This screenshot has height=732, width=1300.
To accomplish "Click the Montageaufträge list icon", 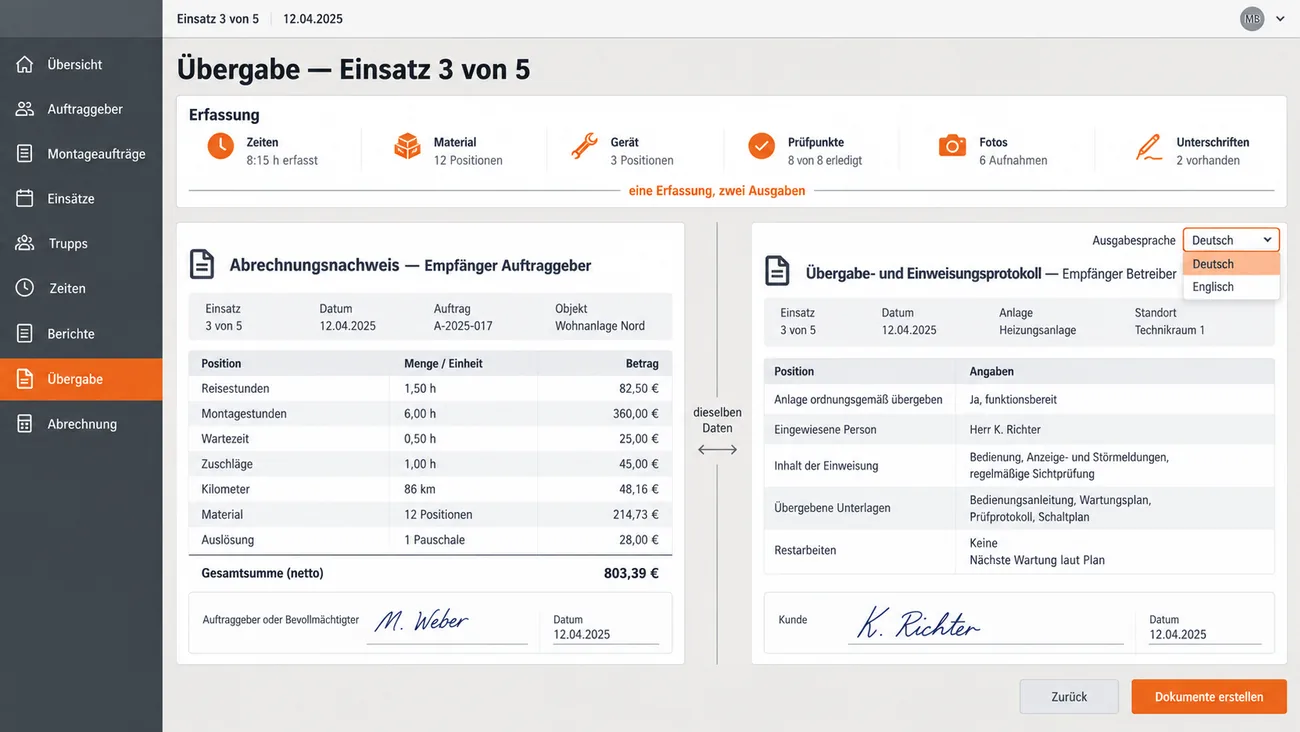I will [25, 154].
